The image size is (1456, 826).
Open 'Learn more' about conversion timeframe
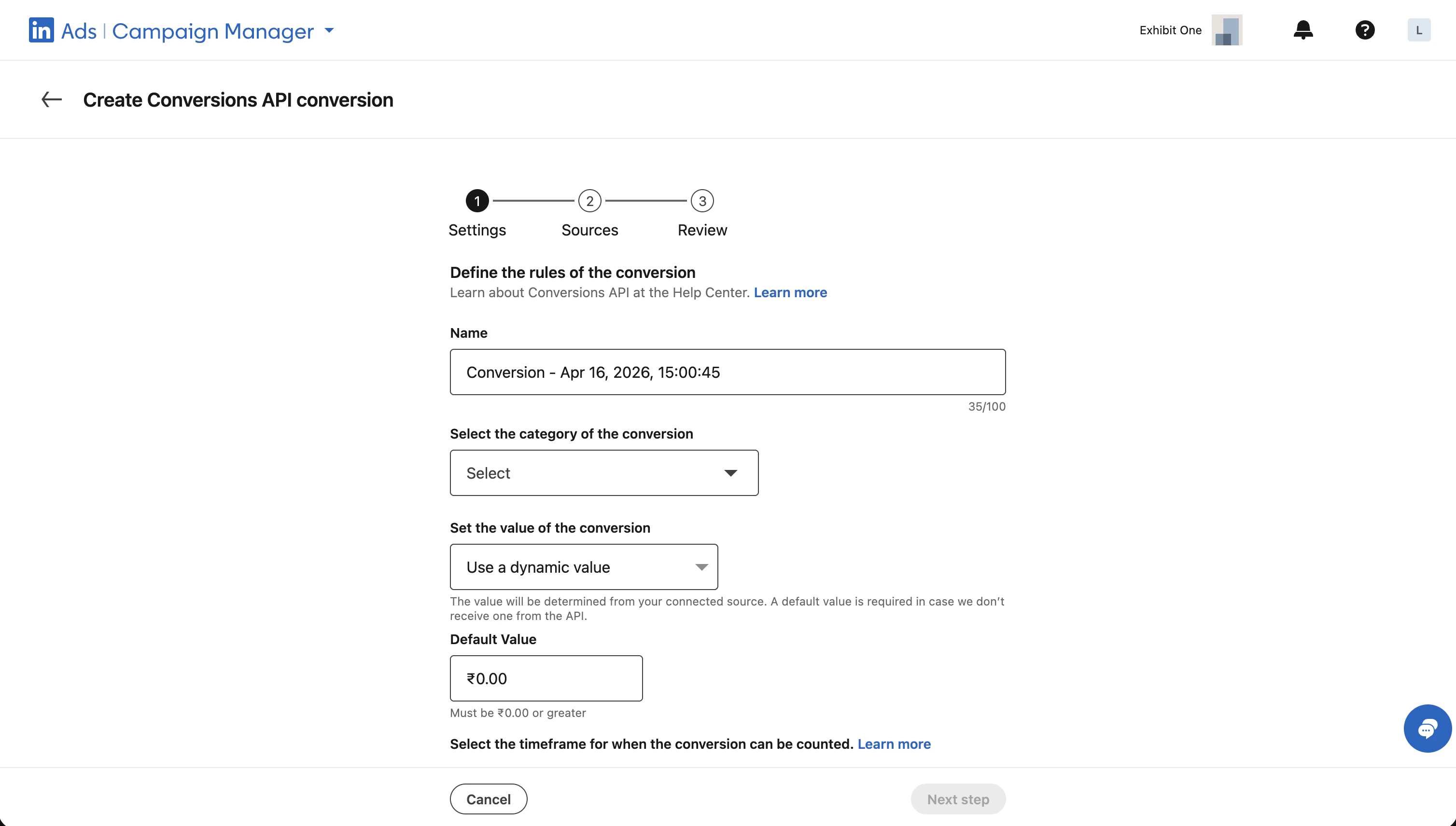pyautogui.click(x=894, y=744)
